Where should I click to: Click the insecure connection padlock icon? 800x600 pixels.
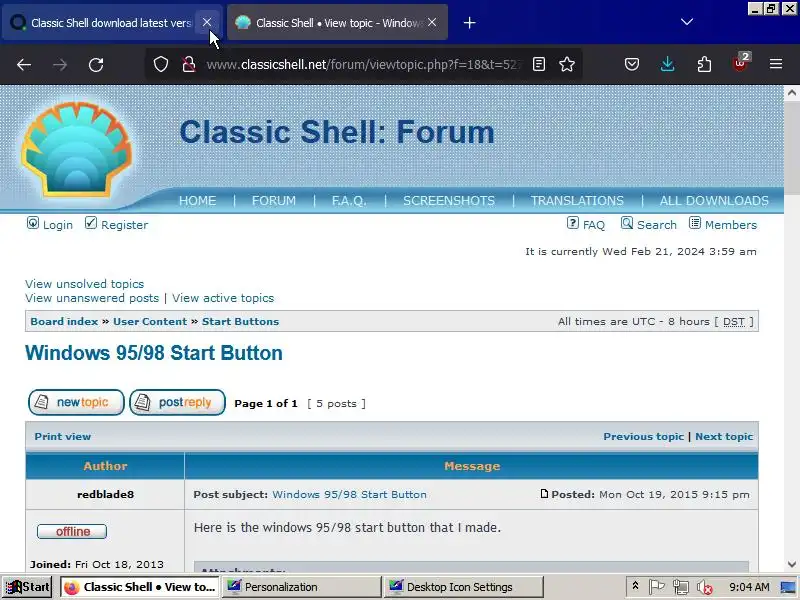click(189, 64)
